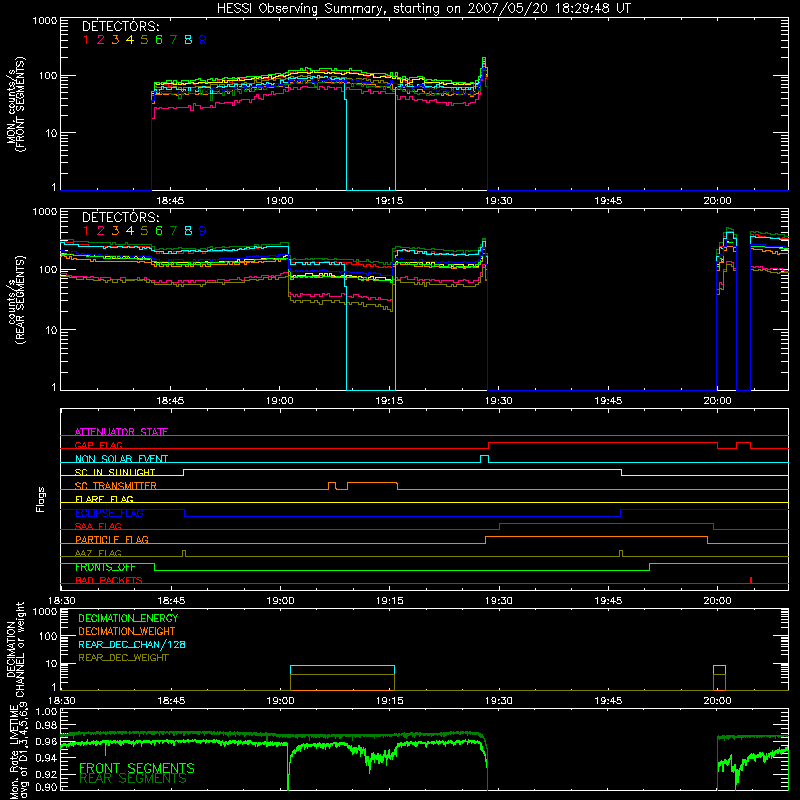Click the DECIMATION_ENERGY legend entry
This screenshot has width=800, height=800.
128,618
